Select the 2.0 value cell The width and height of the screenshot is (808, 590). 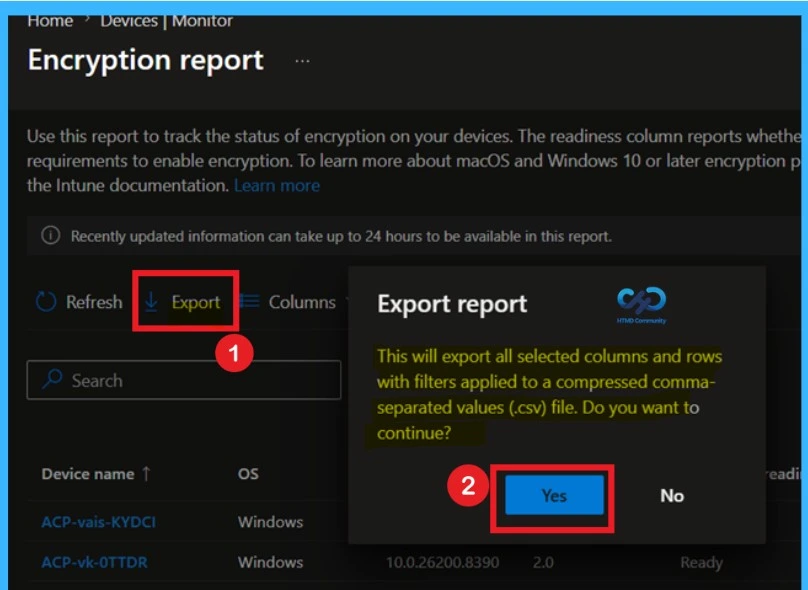click(543, 562)
